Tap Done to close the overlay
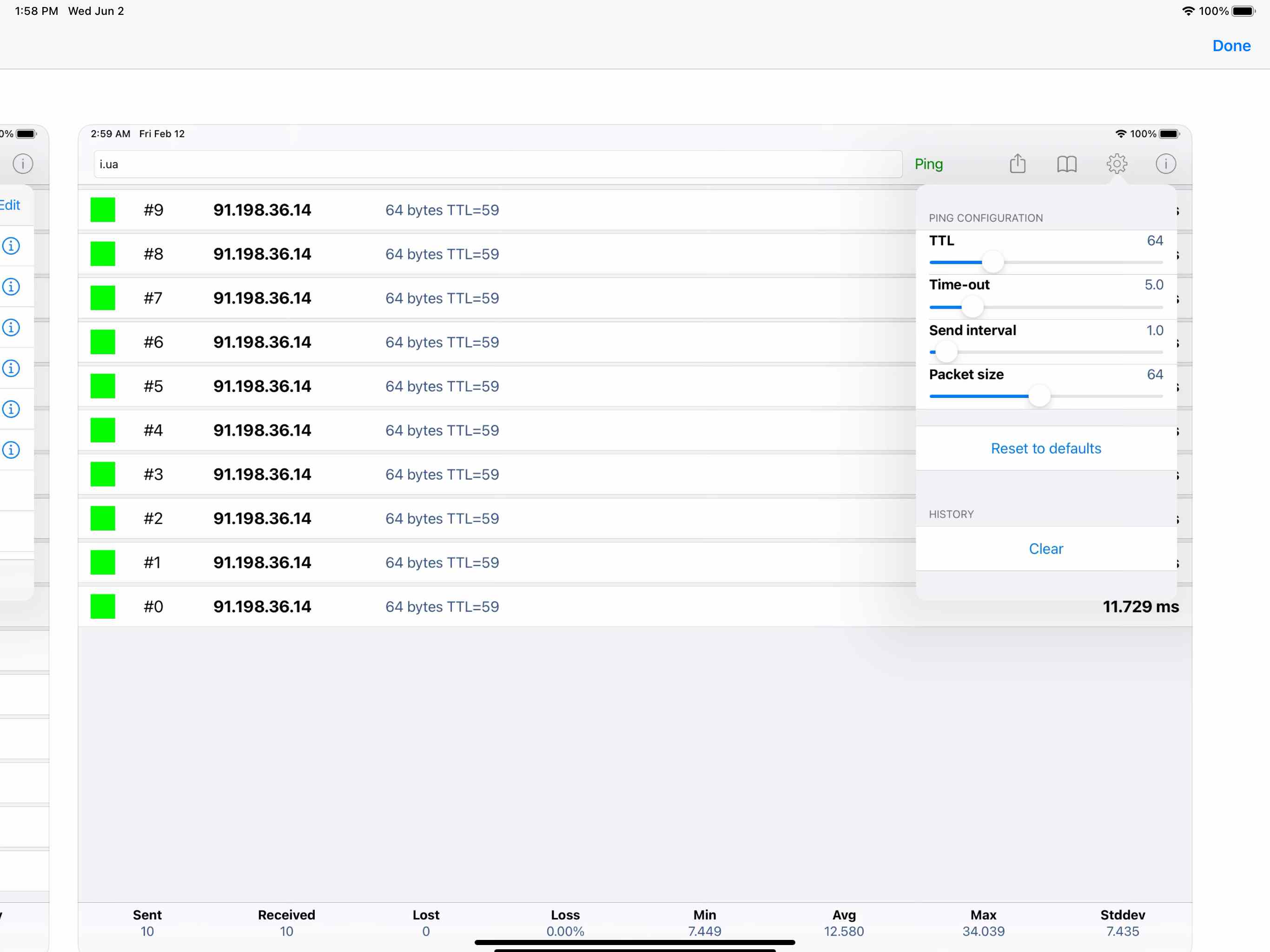 [1231, 45]
